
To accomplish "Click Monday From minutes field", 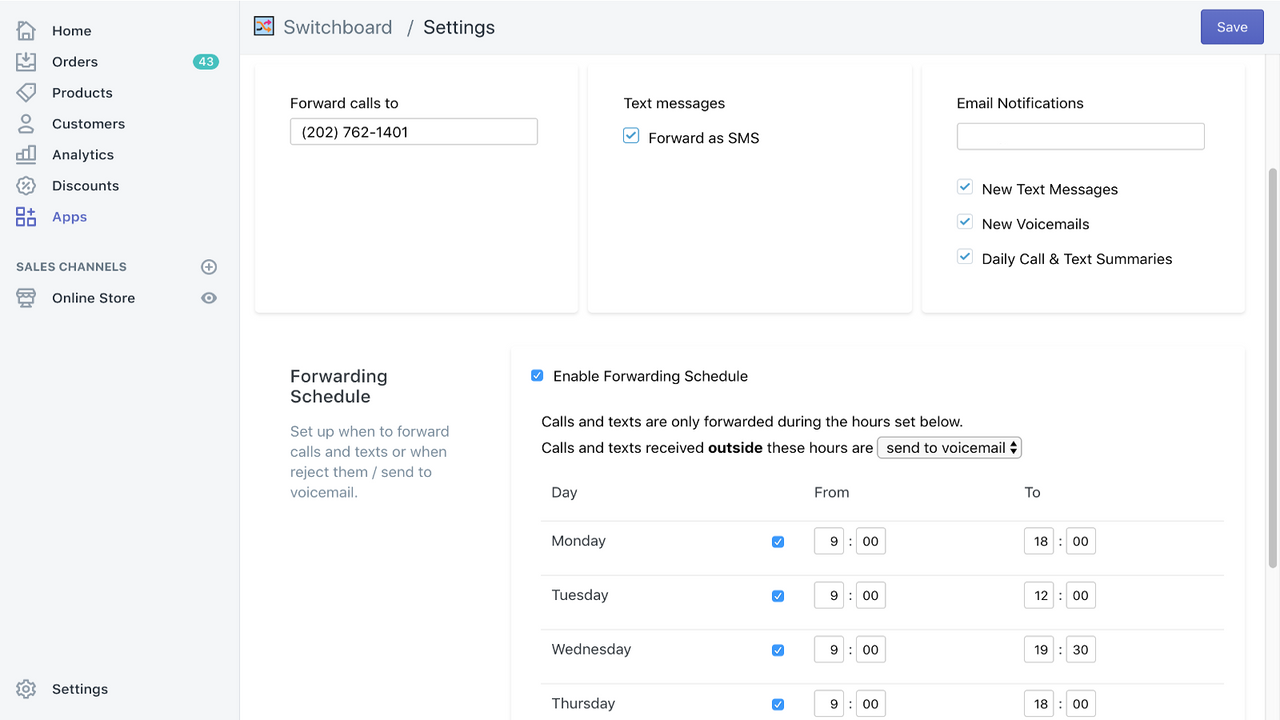I will [x=870, y=542].
